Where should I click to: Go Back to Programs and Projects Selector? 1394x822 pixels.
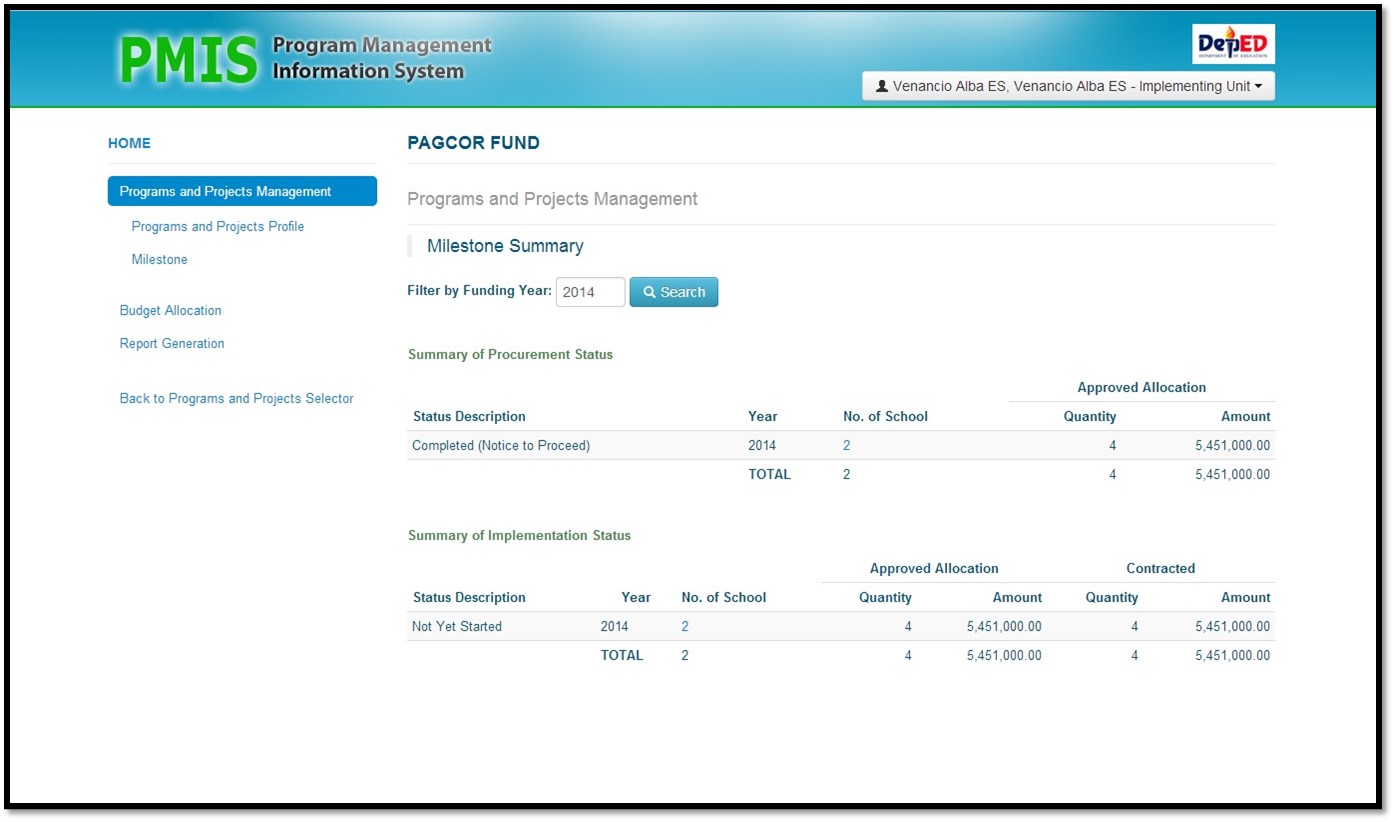[236, 398]
